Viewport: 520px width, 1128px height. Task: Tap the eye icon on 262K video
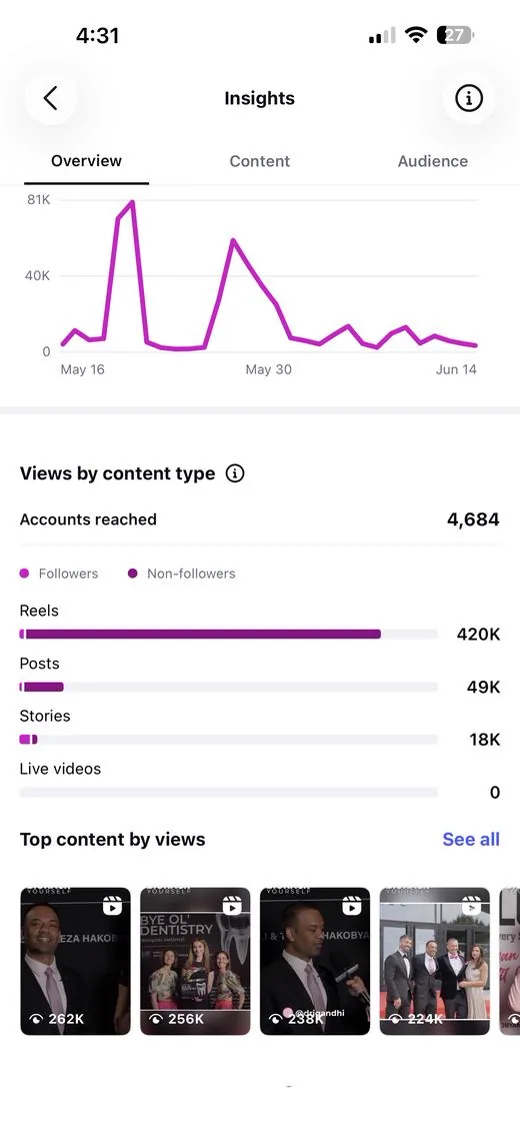pyautogui.click(x=36, y=1019)
